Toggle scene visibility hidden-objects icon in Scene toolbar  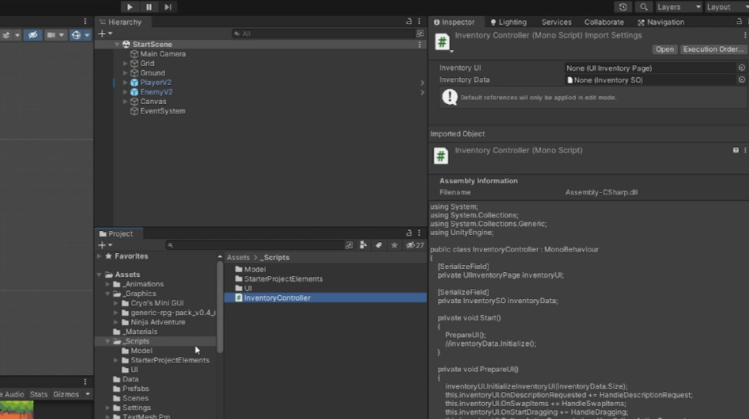tap(33, 34)
